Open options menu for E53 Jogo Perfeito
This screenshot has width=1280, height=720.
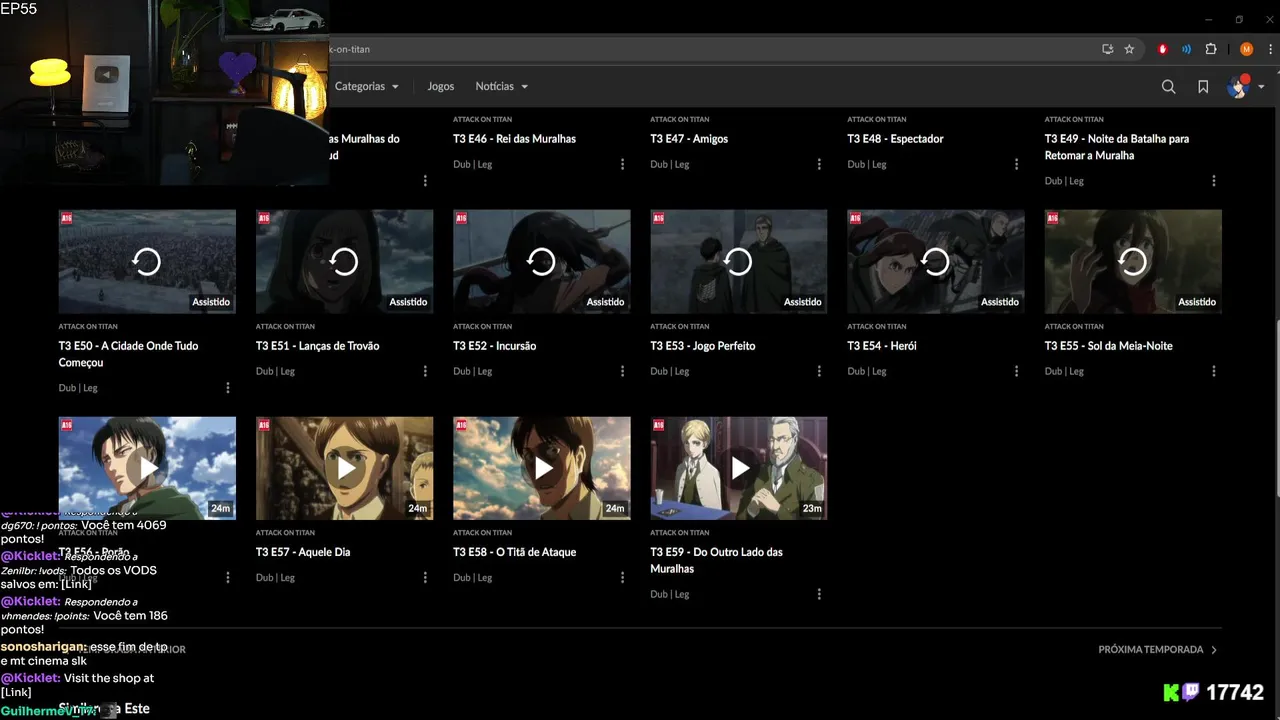coord(819,371)
